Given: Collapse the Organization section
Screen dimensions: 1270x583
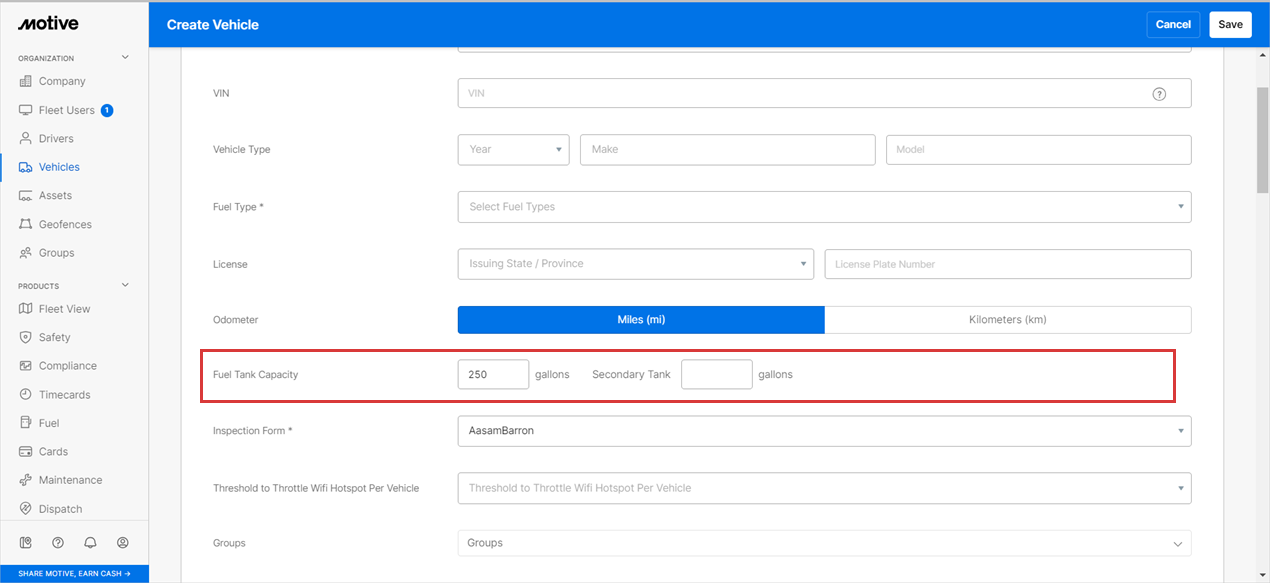Looking at the screenshot, I should (125, 58).
